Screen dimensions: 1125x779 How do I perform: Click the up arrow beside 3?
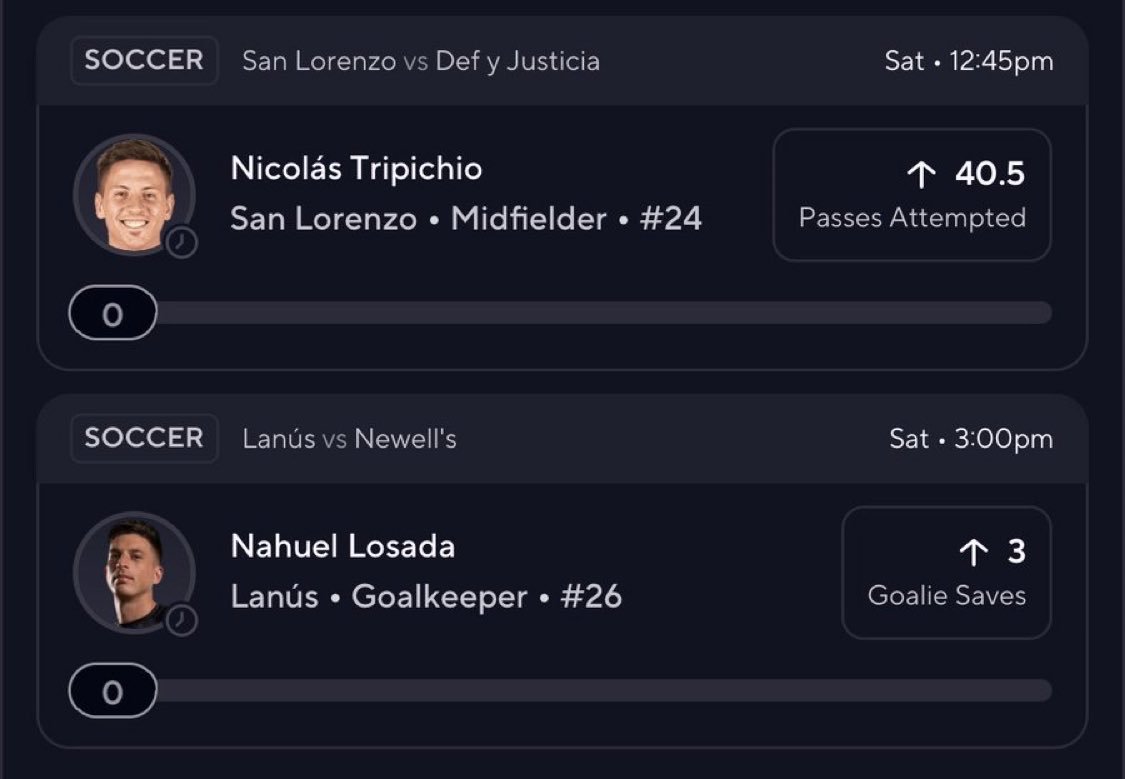974,552
